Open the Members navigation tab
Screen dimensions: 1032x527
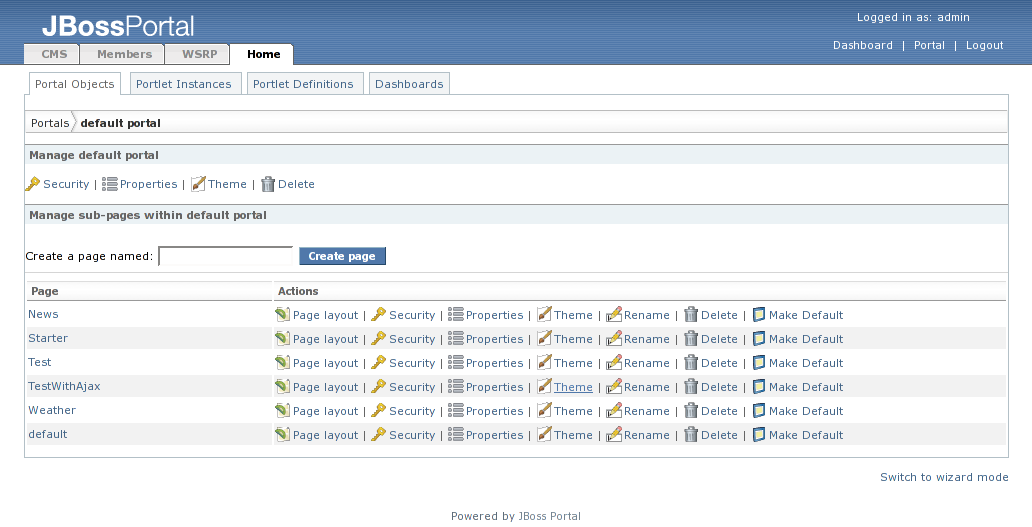point(125,54)
